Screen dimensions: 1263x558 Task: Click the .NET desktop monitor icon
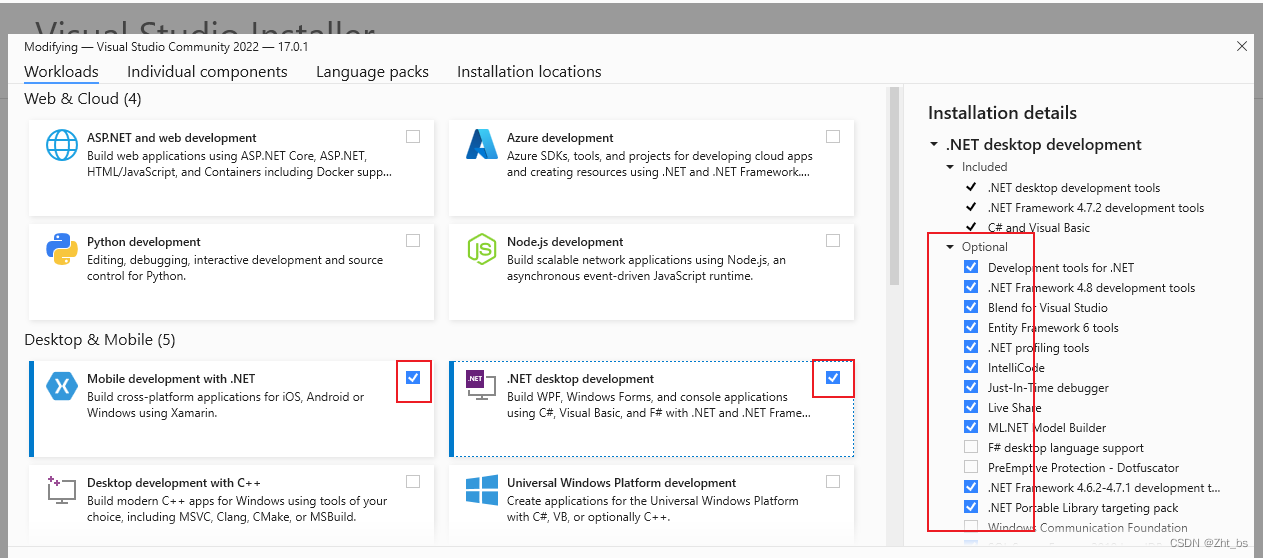(481, 387)
